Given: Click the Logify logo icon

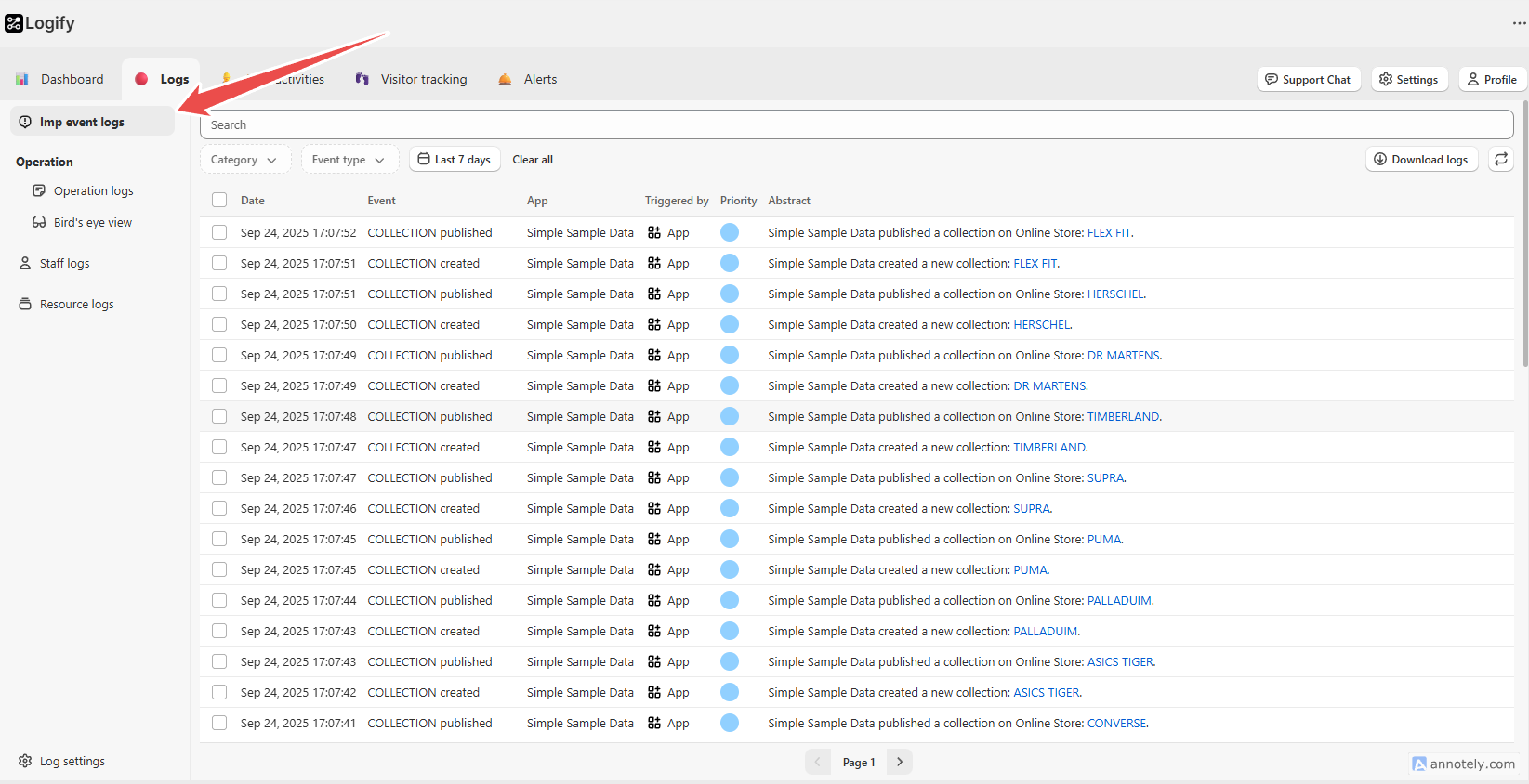Looking at the screenshot, I should (x=14, y=23).
